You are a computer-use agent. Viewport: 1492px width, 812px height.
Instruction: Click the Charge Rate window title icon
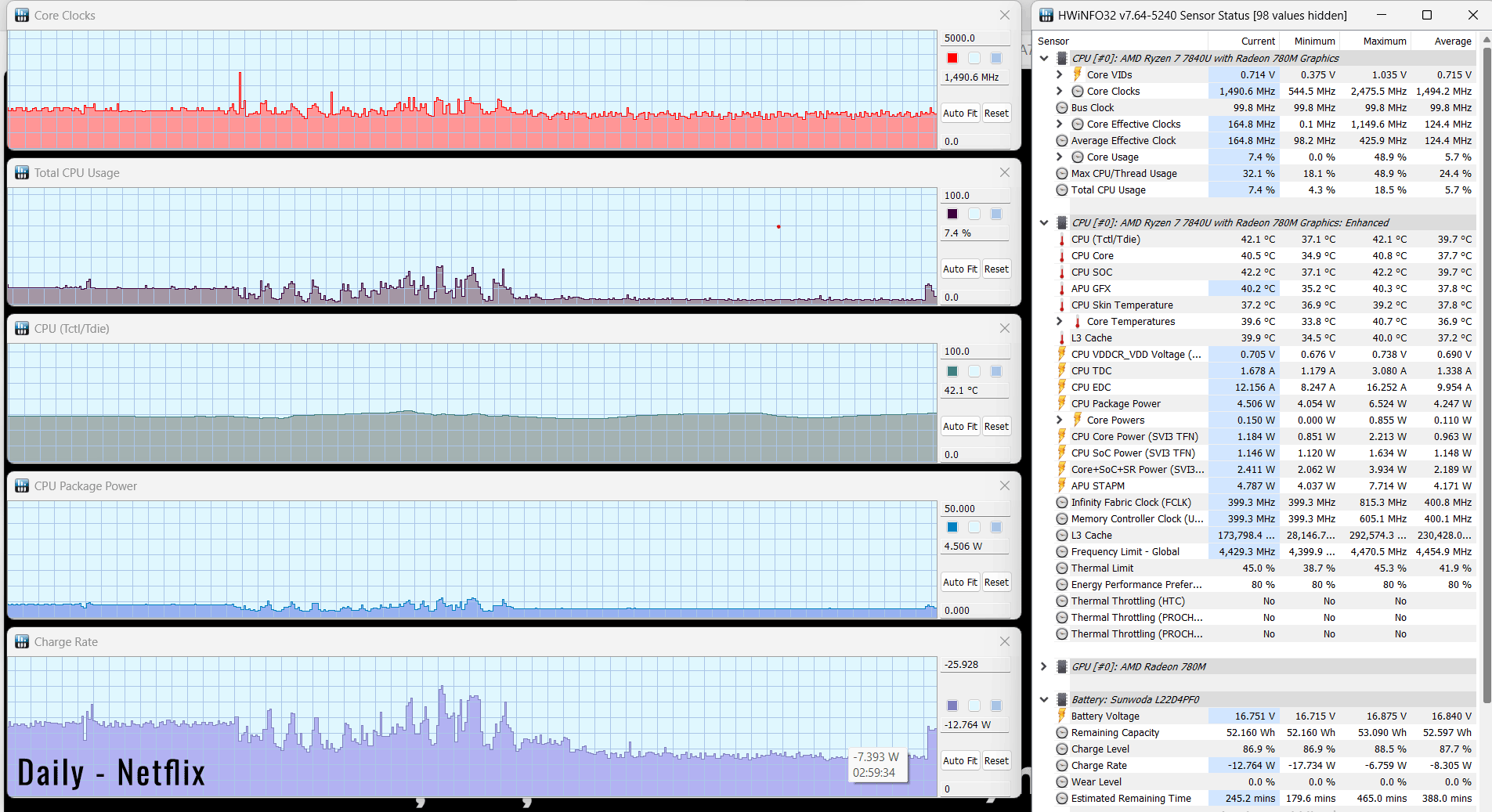coord(22,641)
